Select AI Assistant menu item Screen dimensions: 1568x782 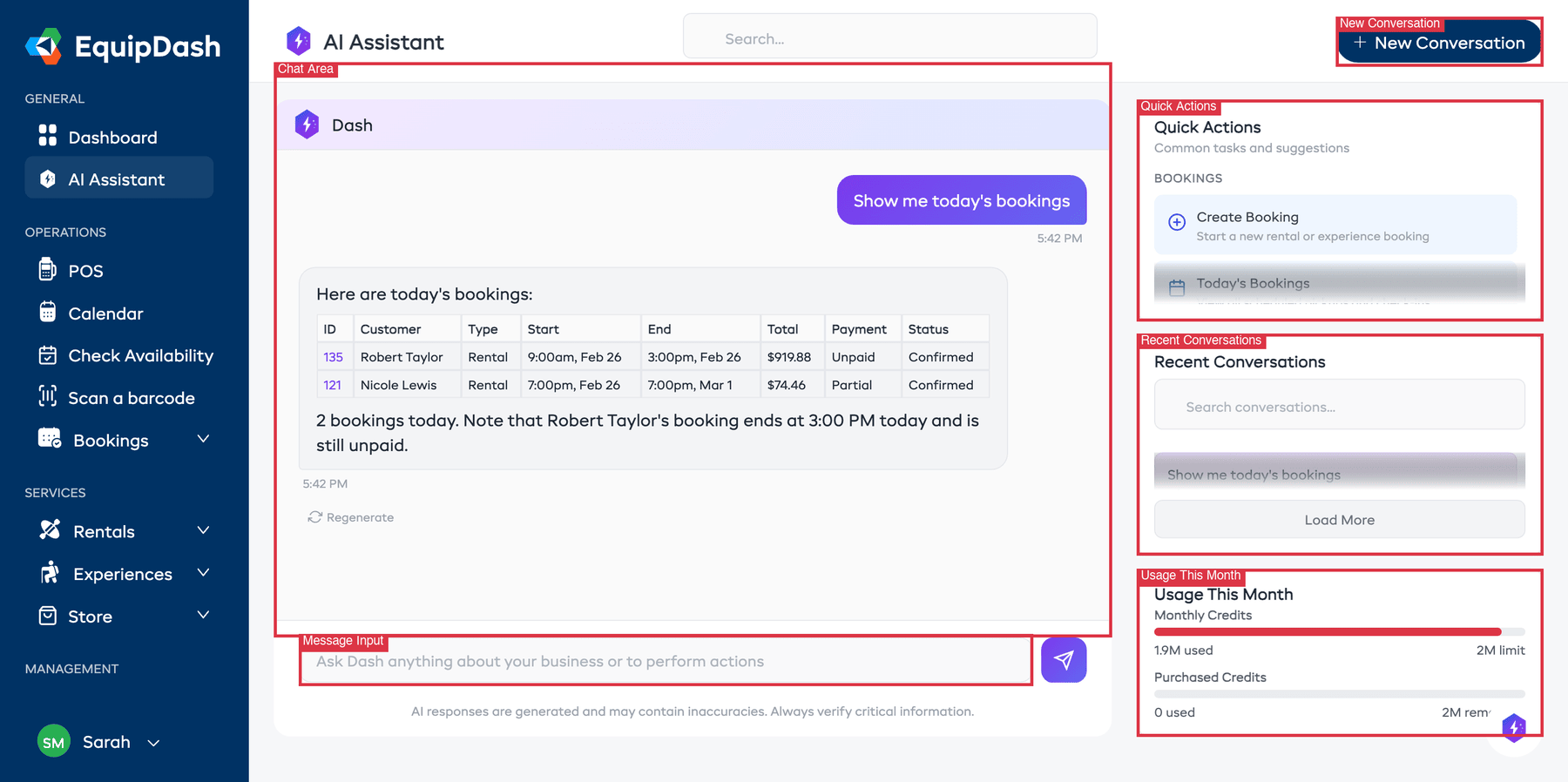point(118,178)
